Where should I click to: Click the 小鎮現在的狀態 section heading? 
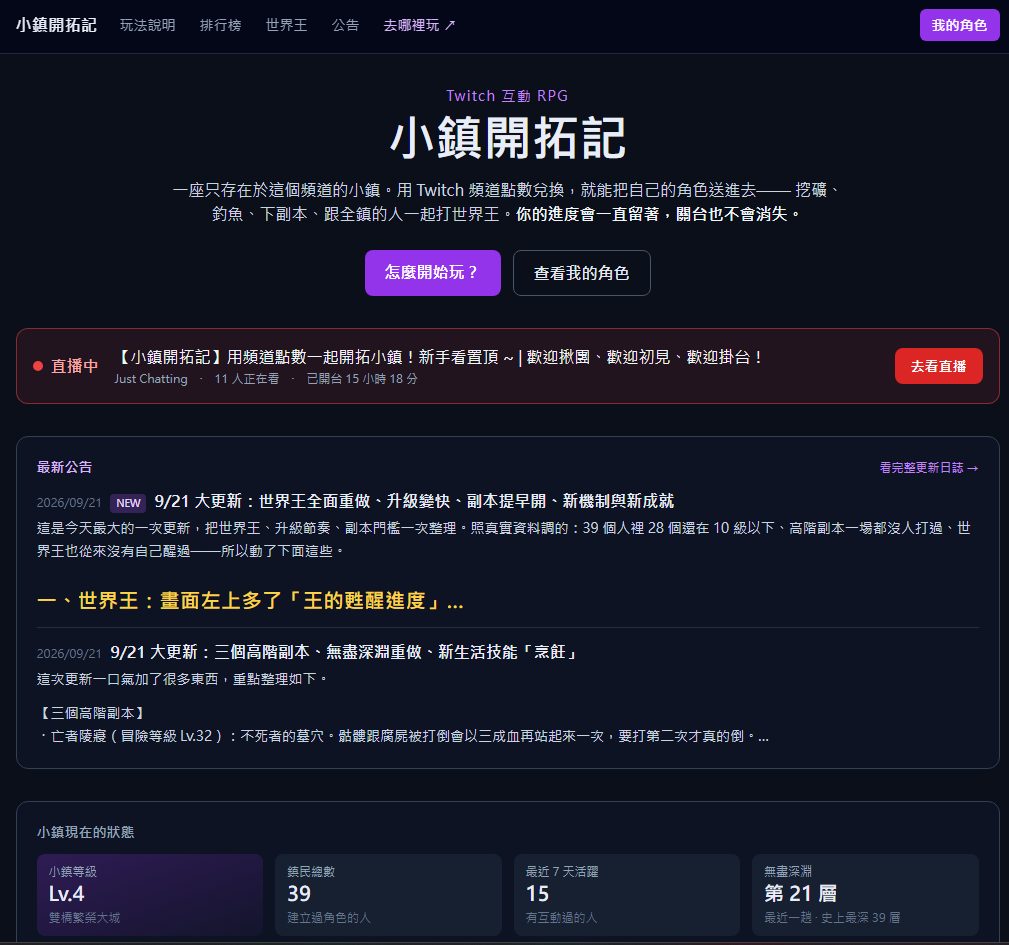click(86, 832)
